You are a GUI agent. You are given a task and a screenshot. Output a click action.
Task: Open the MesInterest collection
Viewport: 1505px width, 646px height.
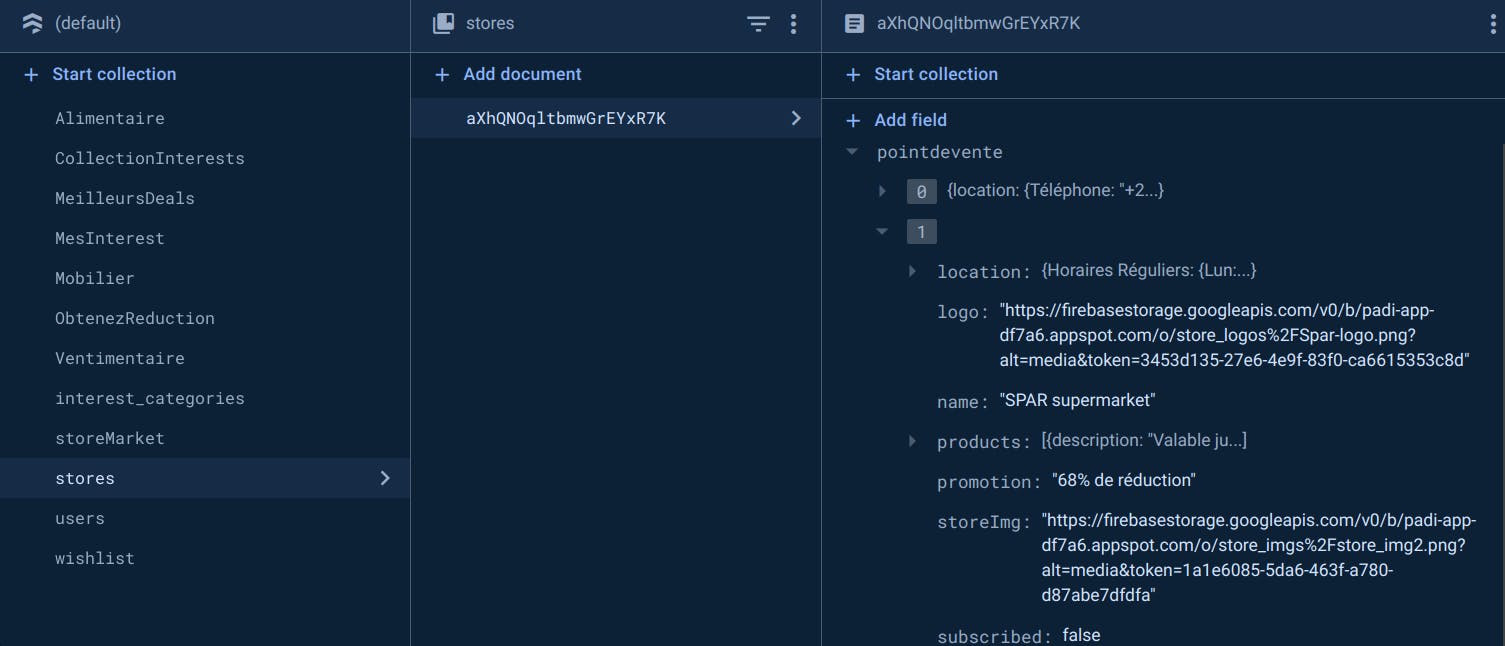coord(110,238)
